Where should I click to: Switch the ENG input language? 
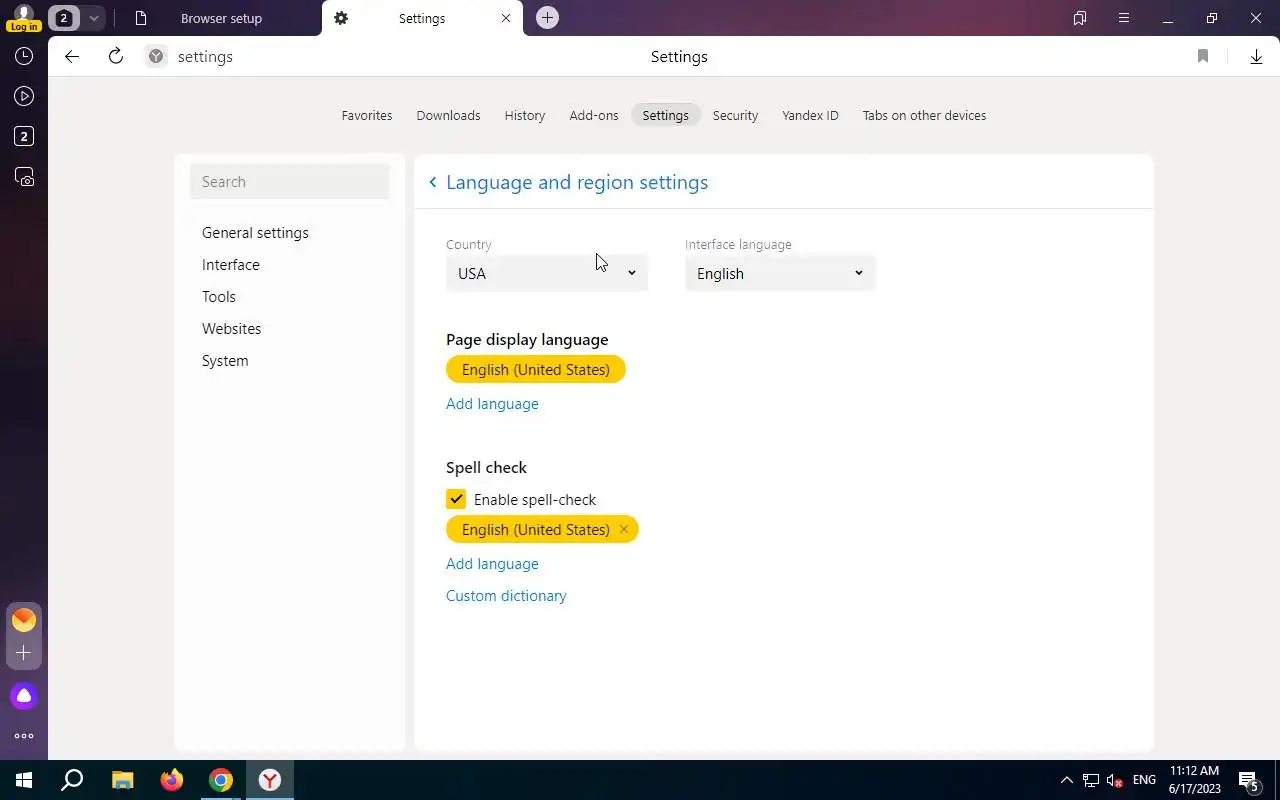pos(1144,780)
